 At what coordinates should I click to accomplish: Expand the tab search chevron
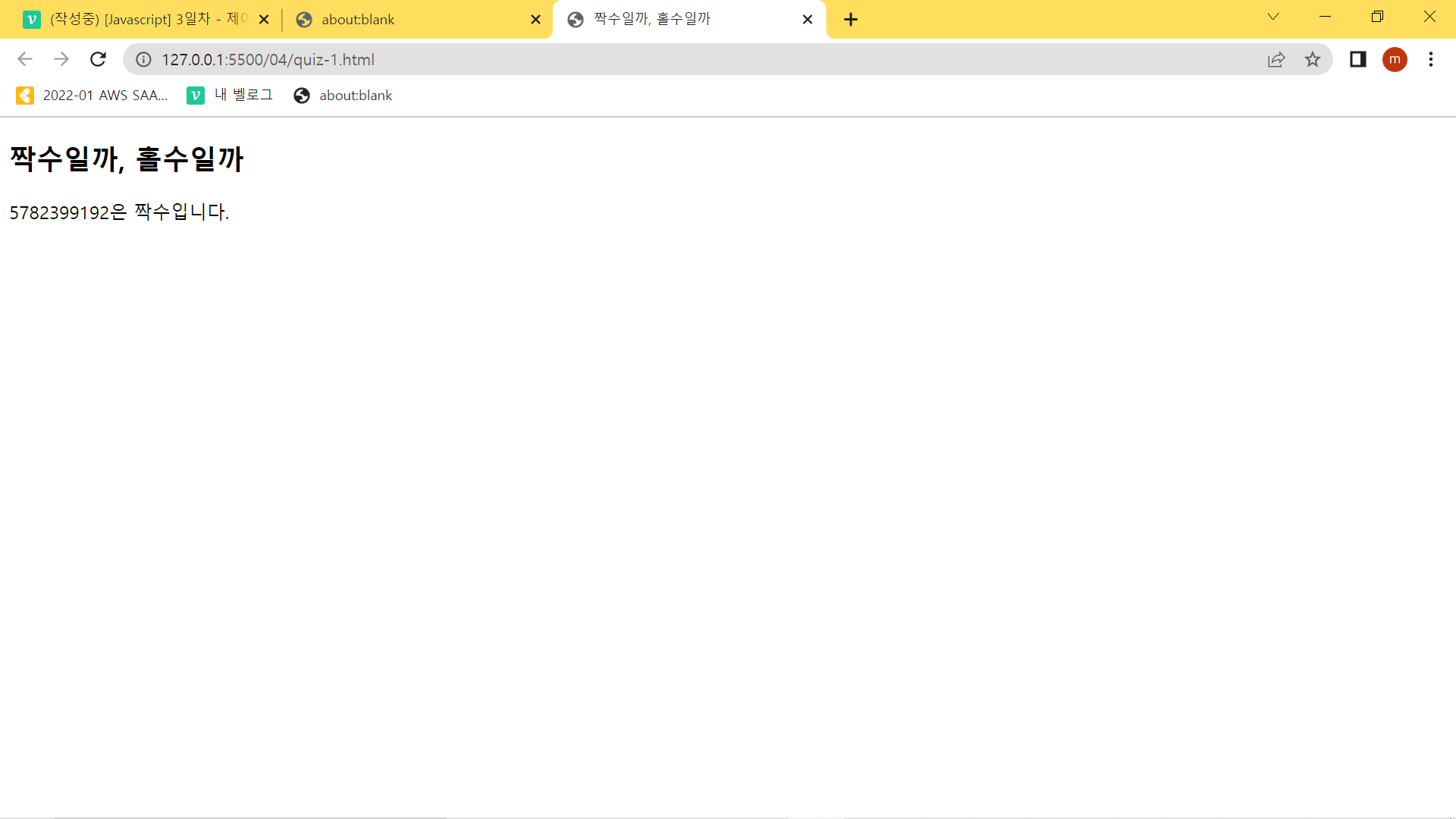pyautogui.click(x=1273, y=17)
